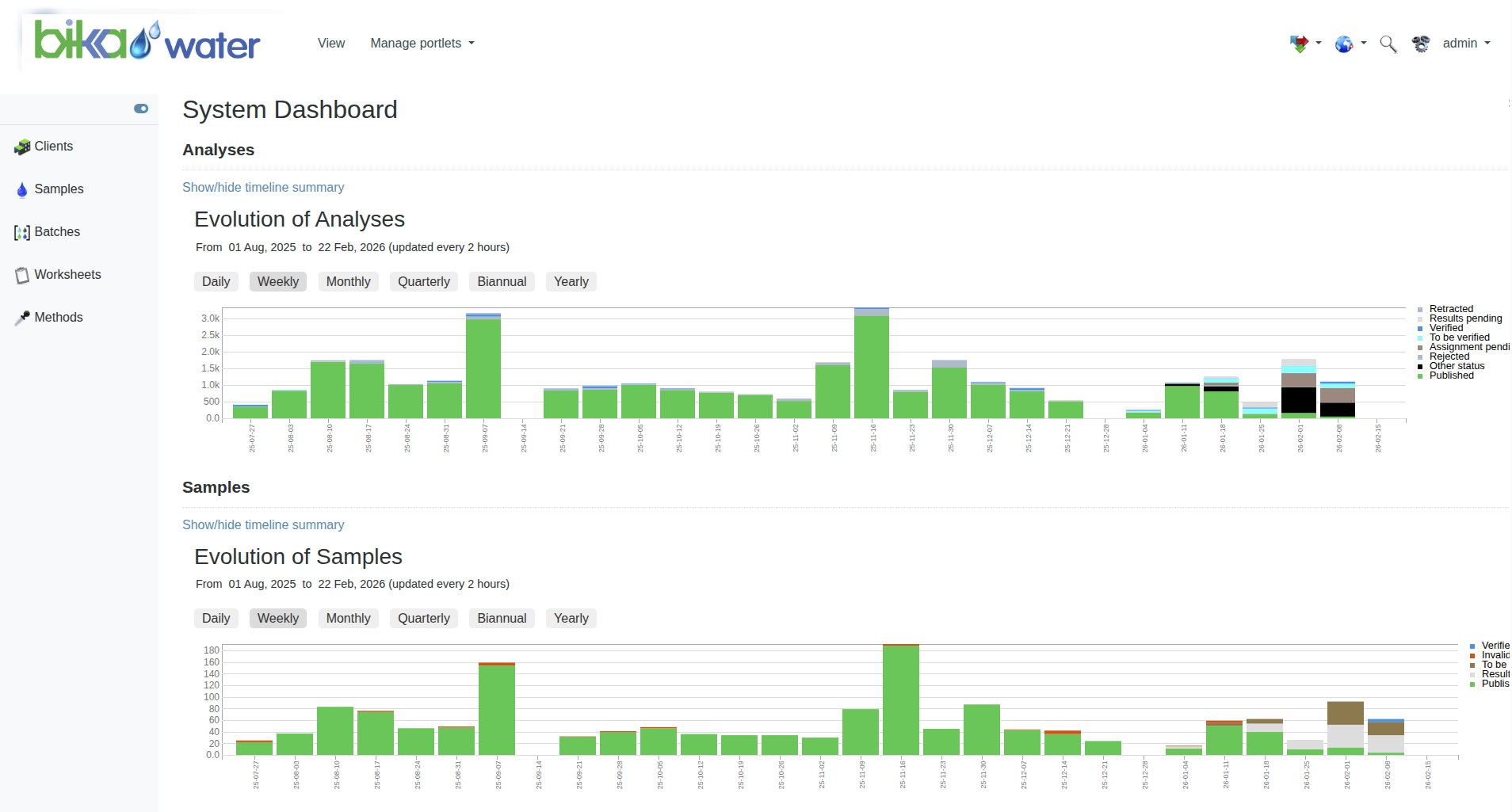Expand the globe language dropdown
Viewport: 1512px width, 812px height.
point(1350,44)
